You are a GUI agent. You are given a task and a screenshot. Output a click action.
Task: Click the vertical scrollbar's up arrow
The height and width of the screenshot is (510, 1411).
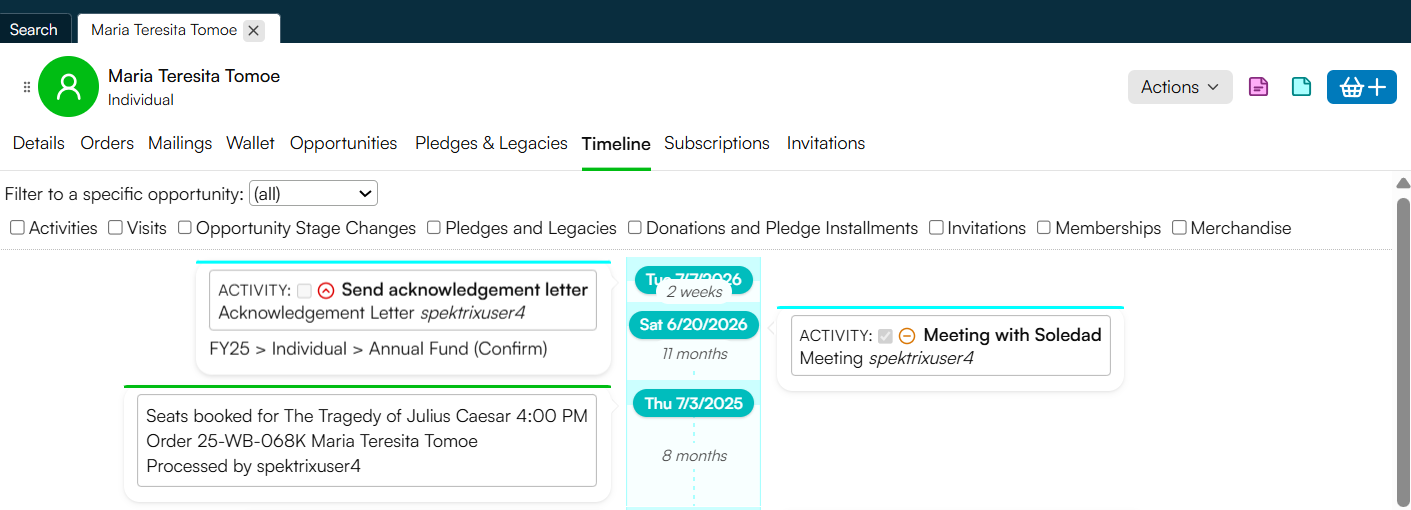tap(1403, 183)
